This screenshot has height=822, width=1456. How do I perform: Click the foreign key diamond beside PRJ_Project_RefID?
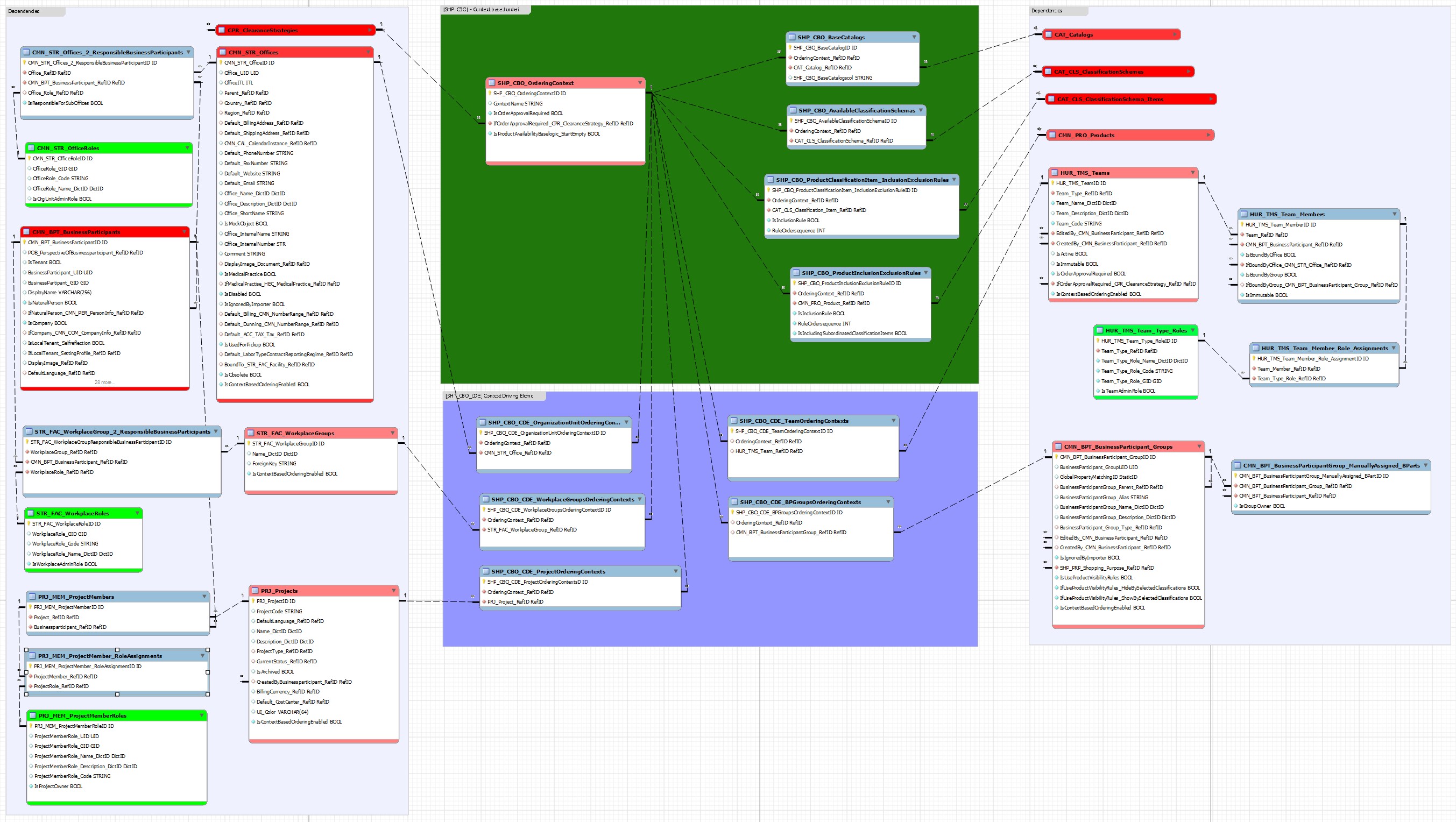click(x=484, y=602)
